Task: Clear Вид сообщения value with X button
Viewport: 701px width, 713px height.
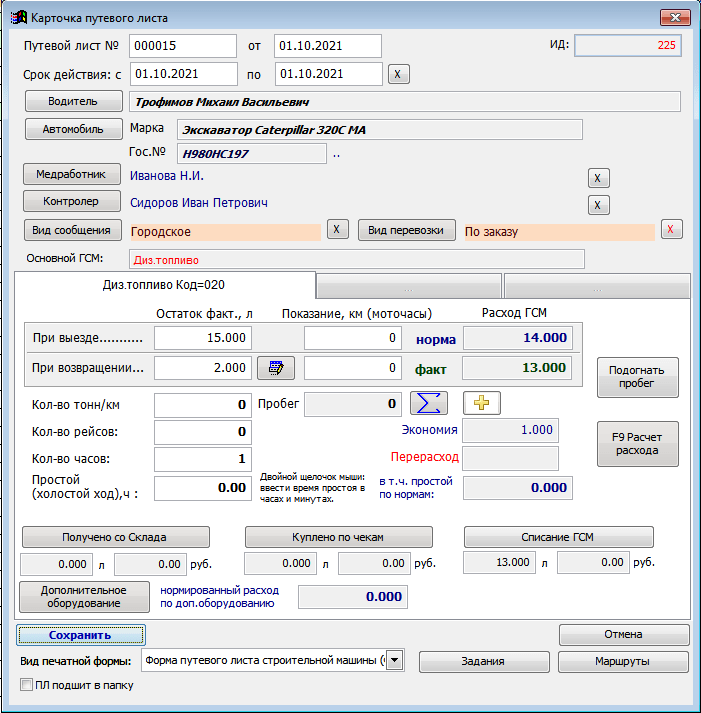Action: (337, 229)
